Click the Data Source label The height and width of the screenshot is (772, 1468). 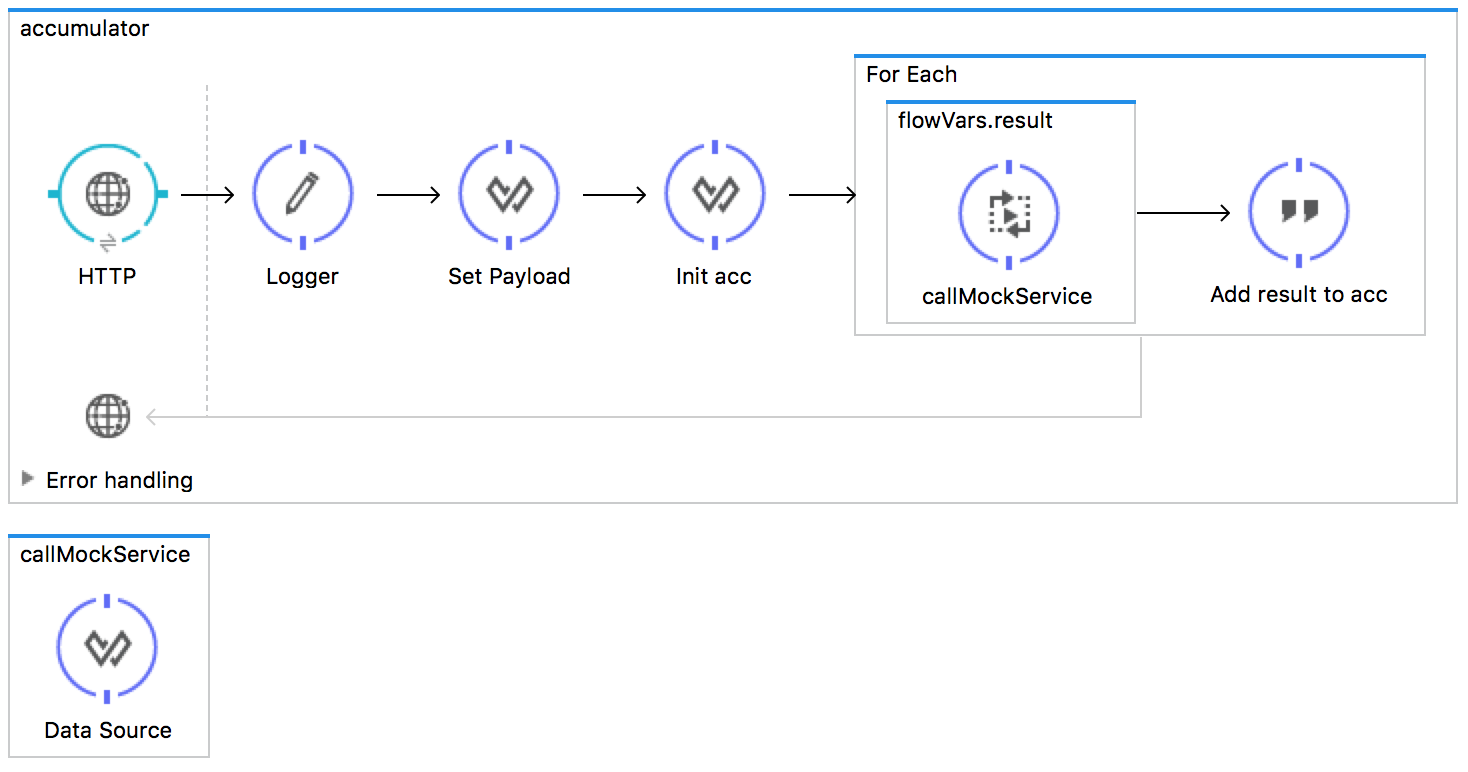(108, 731)
